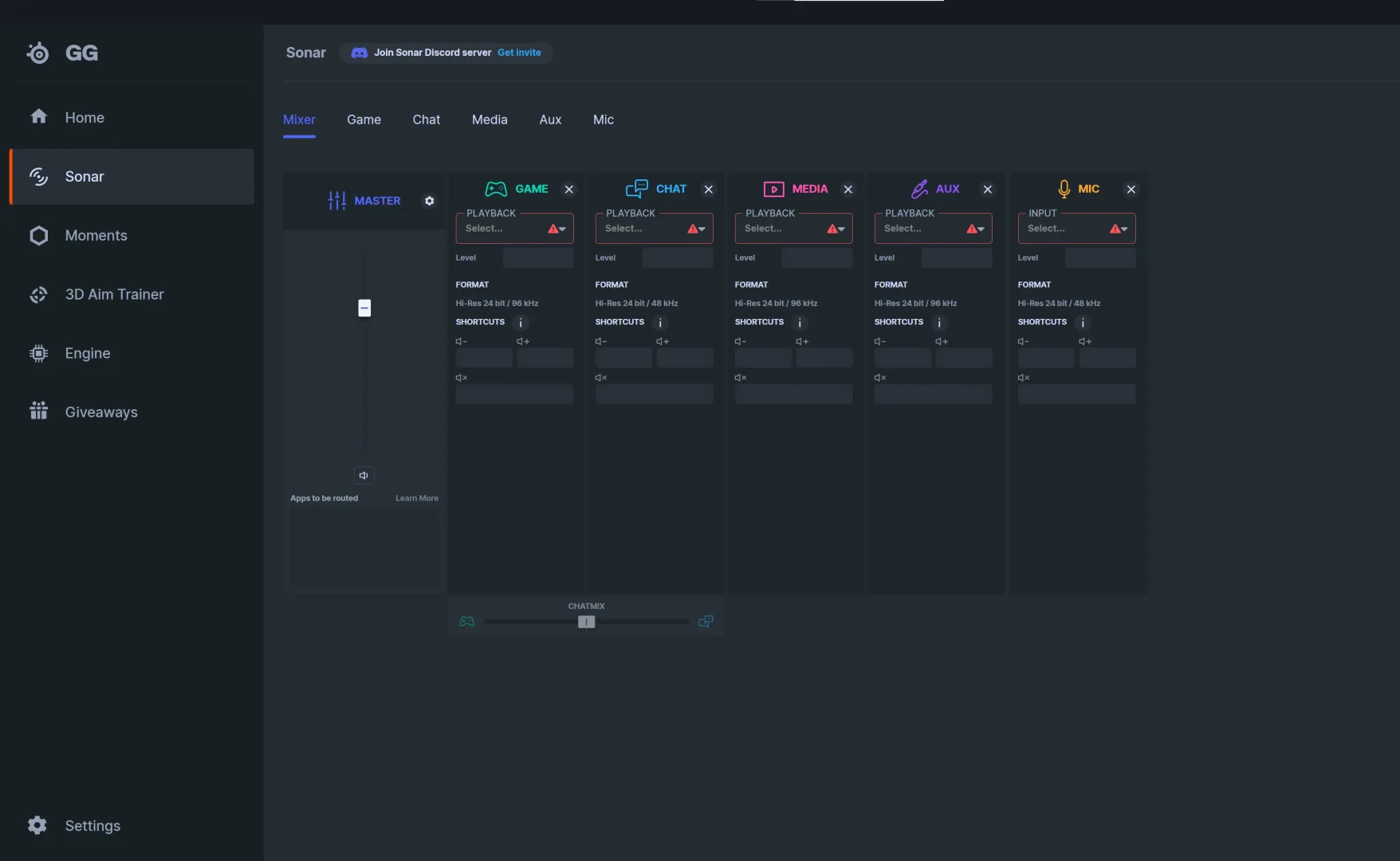Expand Mic input device dropdown
Viewport: 1400px width, 861px height.
1076,229
